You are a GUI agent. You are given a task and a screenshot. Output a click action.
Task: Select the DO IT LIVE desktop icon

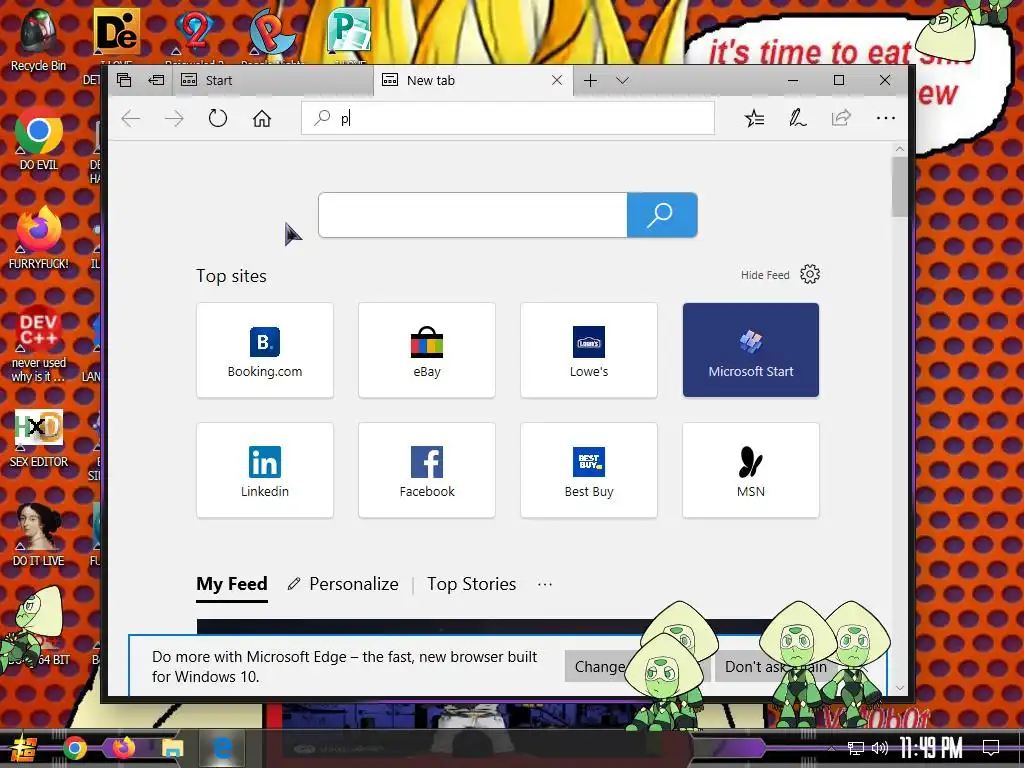pyautogui.click(x=39, y=536)
